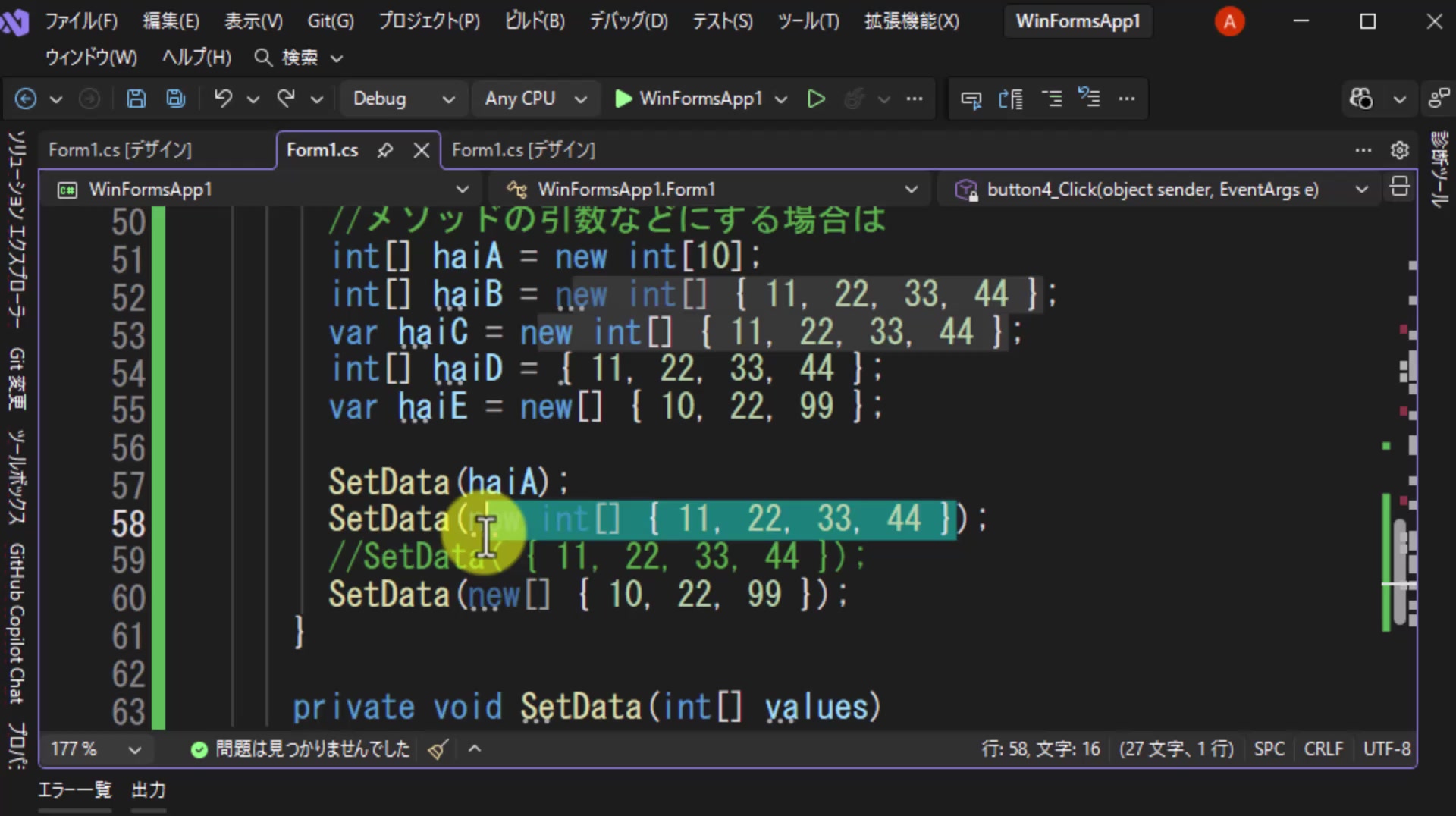Click the CRLF line ending indicator
This screenshot has width=1456, height=816.
[1323, 749]
